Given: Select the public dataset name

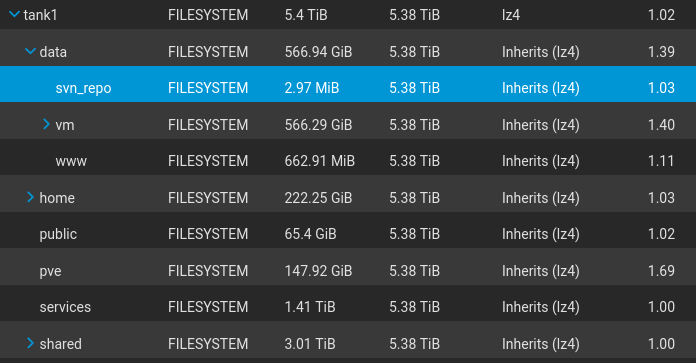Looking at the screenshot, I should [58, 234].
